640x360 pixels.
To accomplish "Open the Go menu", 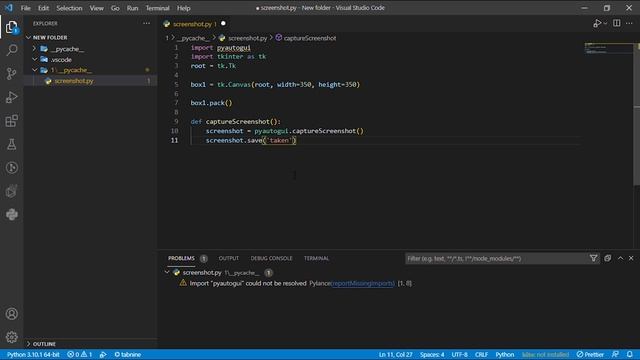I will pyautogui.click(x=115, y=8).
